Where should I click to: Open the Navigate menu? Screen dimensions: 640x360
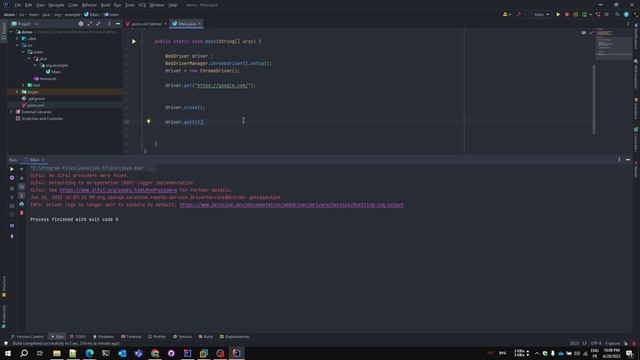56,5
